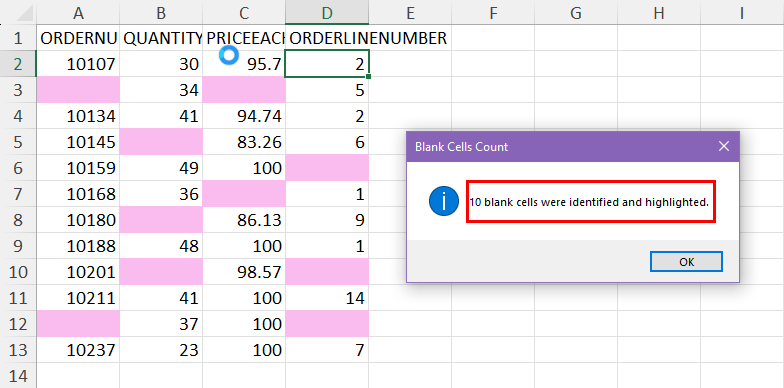Viewport: 784px width, 388px height.
Task: Click the ORDERNU header cell
Action: (78, 38)
